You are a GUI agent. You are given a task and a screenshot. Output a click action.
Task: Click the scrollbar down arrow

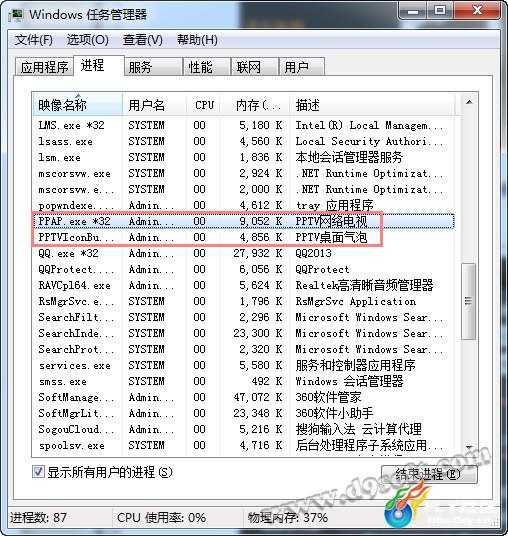coord(469,447)
